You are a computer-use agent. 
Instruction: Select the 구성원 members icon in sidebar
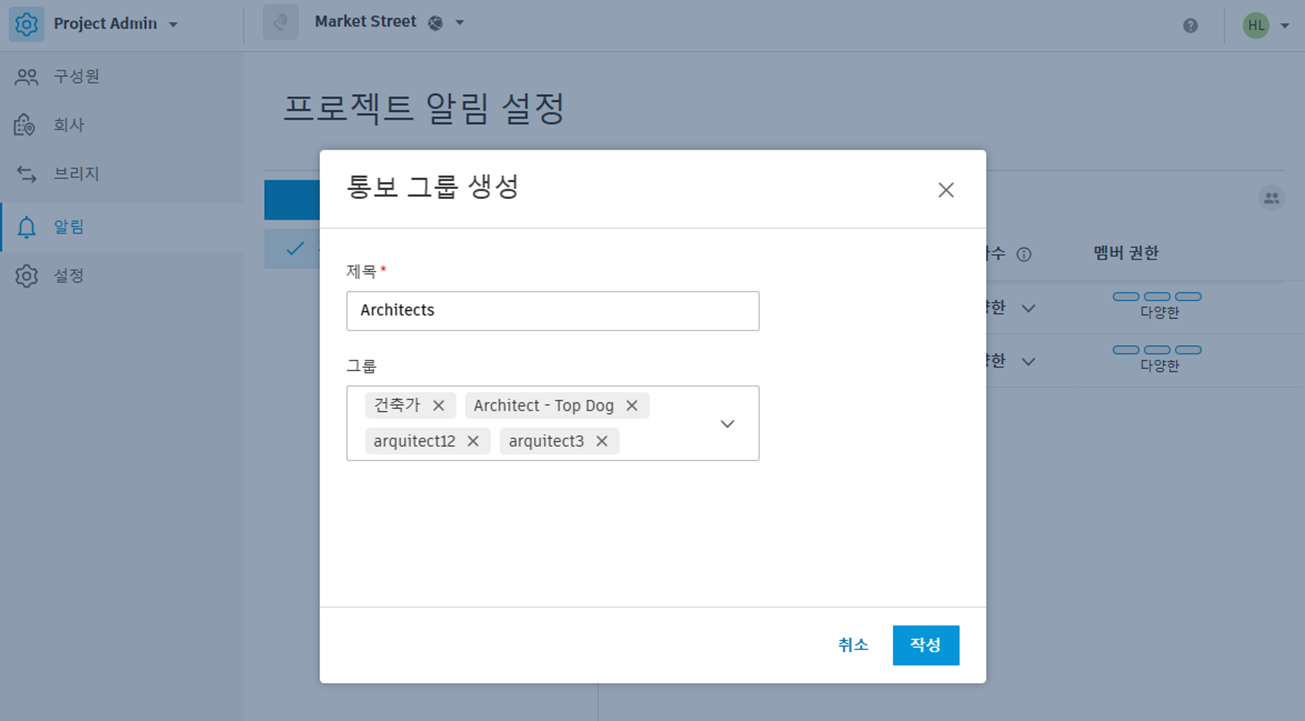[x=28, y=76]
